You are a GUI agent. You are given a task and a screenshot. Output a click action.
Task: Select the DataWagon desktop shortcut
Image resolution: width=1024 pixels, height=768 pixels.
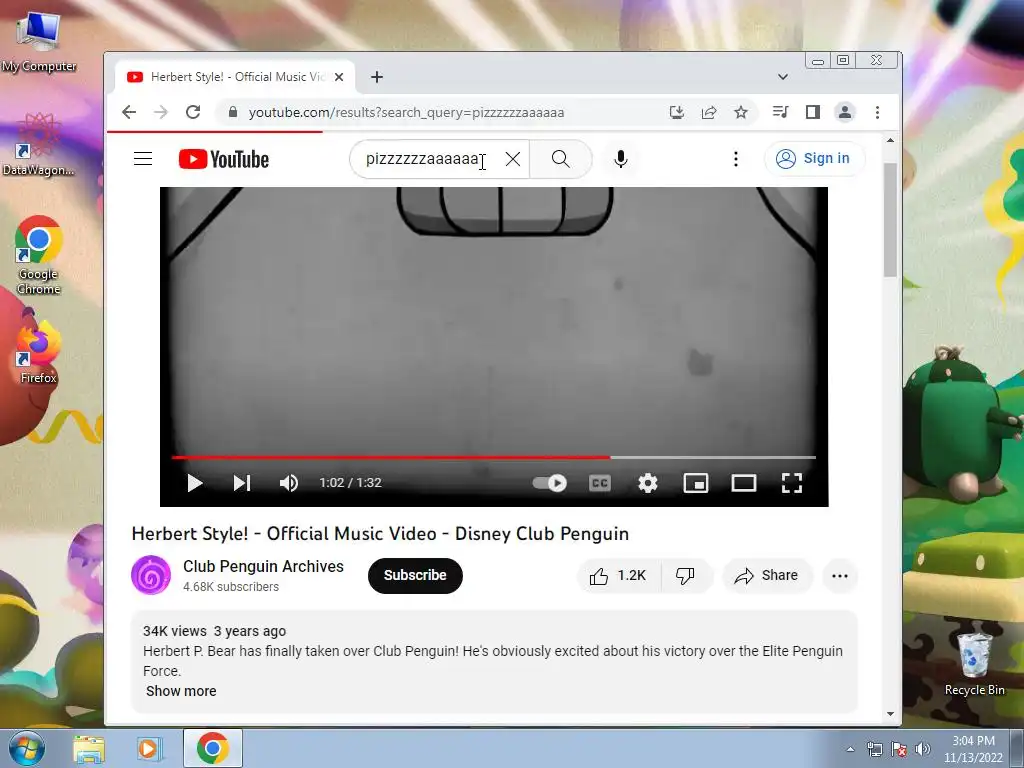click(x=39, y=145)
